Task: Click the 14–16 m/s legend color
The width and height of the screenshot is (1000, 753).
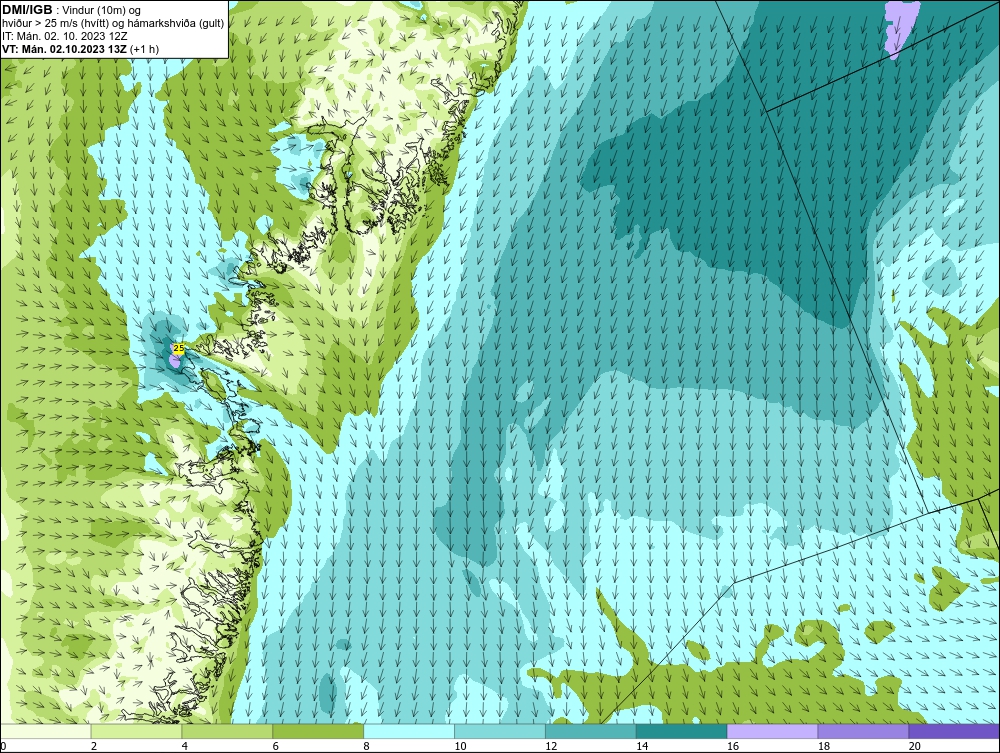Action: click(x=682, y=731)
